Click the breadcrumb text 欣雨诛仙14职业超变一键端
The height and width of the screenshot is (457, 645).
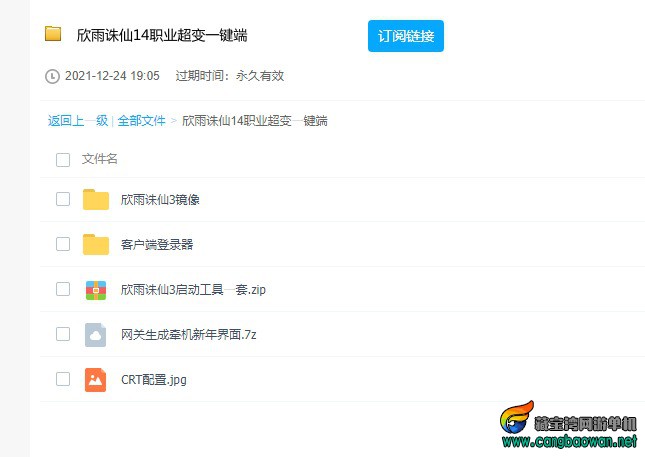tap(255, 121)
